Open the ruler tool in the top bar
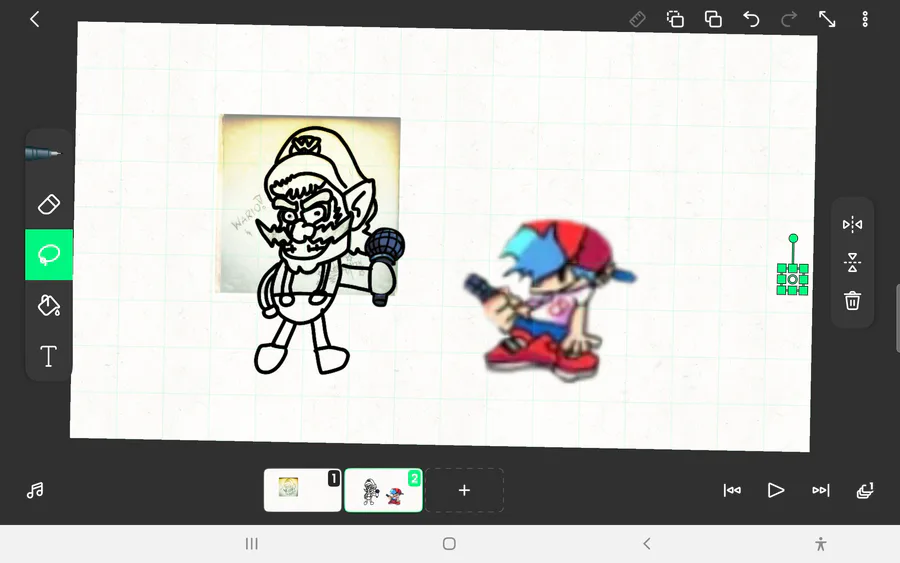This screenshot has height=563, width=900. pyautogui.click(x=637, y=20)
